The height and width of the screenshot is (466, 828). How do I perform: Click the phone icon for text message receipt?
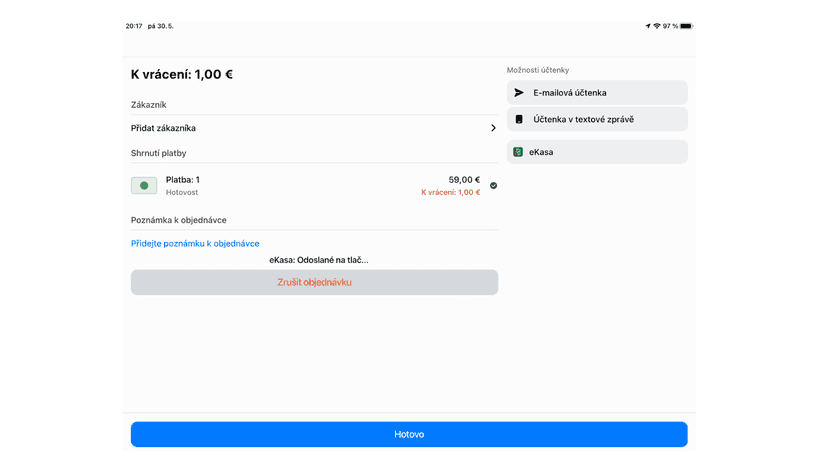pyautogui.click(x=519, y=119)
